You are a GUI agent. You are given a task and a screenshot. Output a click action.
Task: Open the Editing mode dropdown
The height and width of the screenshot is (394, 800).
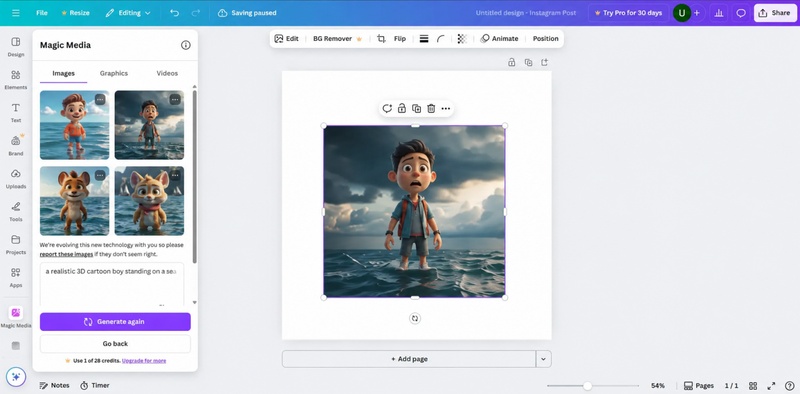128,13
